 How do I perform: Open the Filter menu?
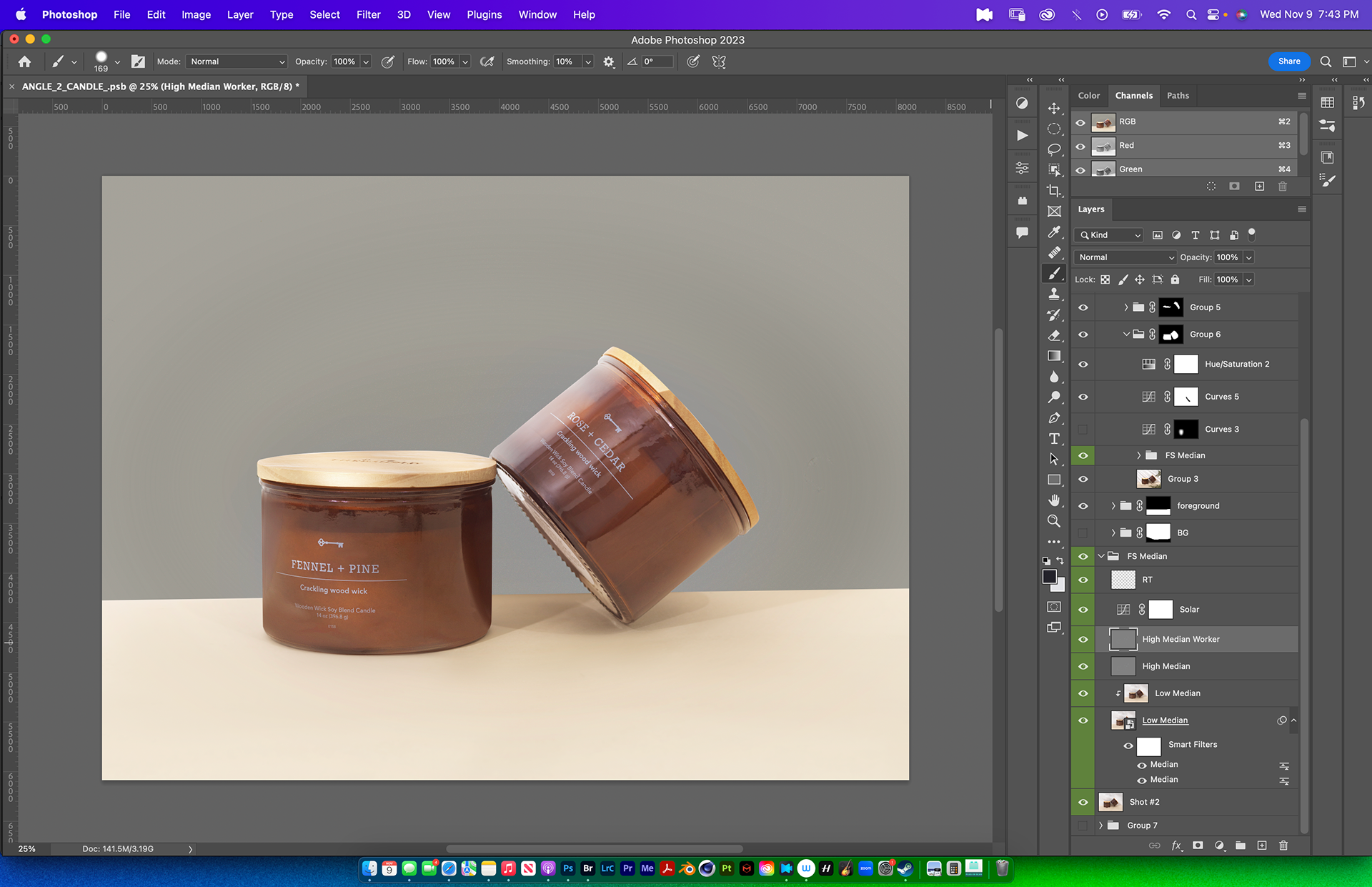368,14
